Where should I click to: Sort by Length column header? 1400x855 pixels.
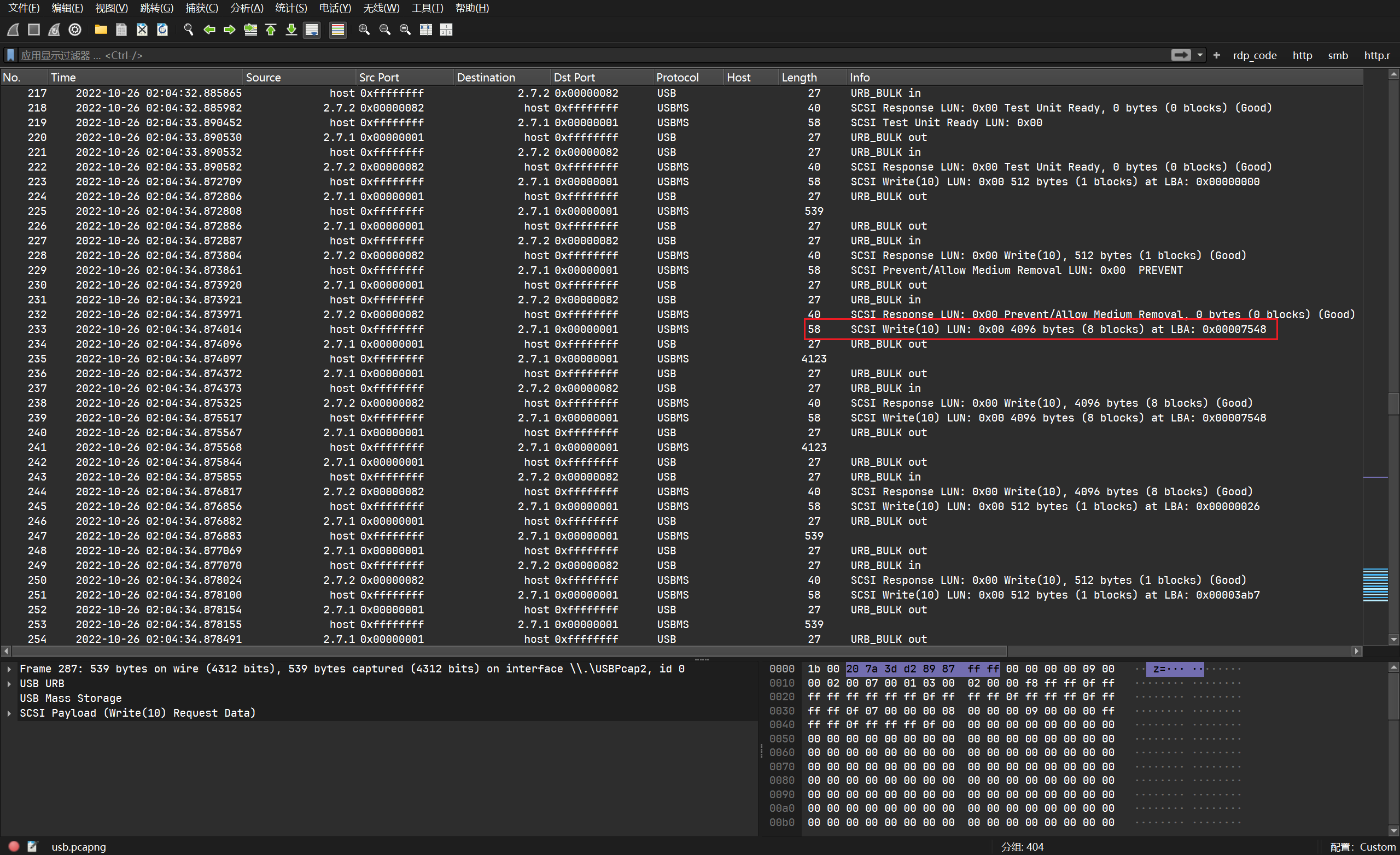pyautogui.click(x=812, y=77)
